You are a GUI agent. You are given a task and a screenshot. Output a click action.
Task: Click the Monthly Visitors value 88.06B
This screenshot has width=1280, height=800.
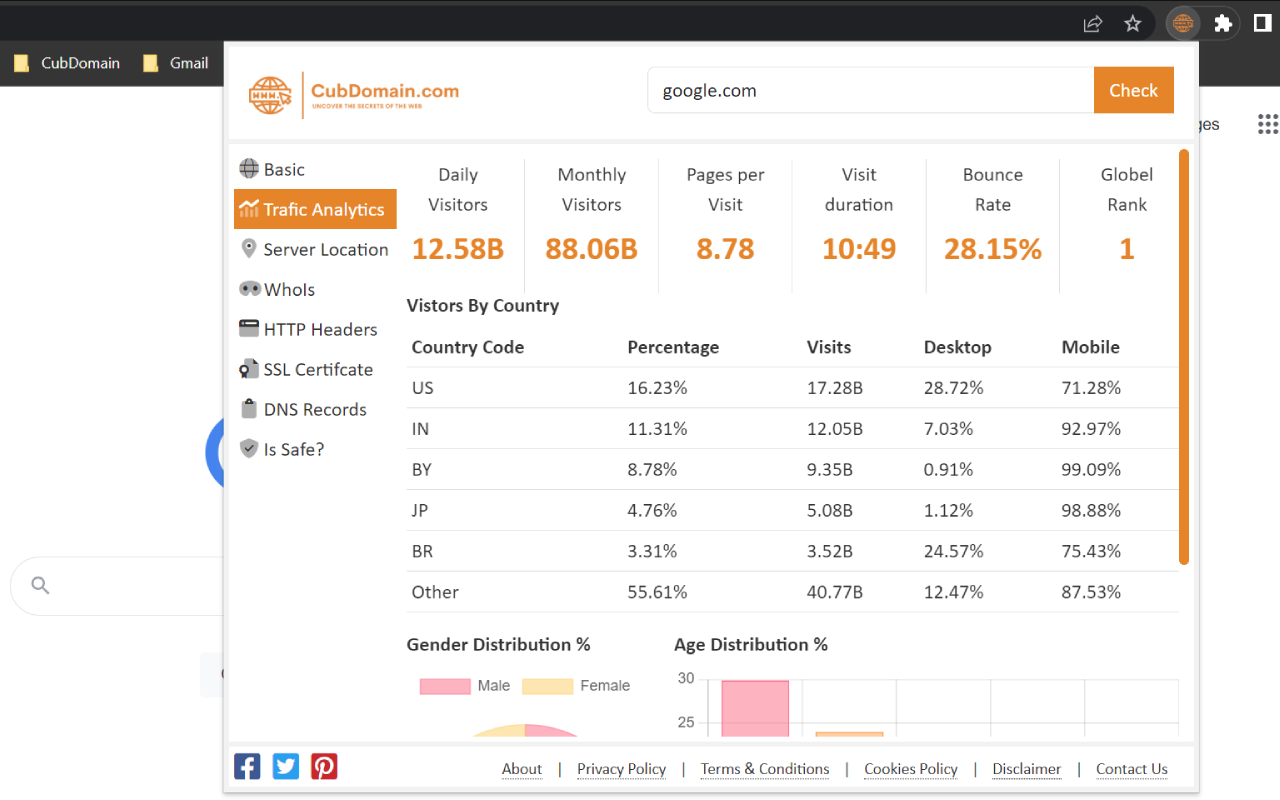[x=592, y=249]
